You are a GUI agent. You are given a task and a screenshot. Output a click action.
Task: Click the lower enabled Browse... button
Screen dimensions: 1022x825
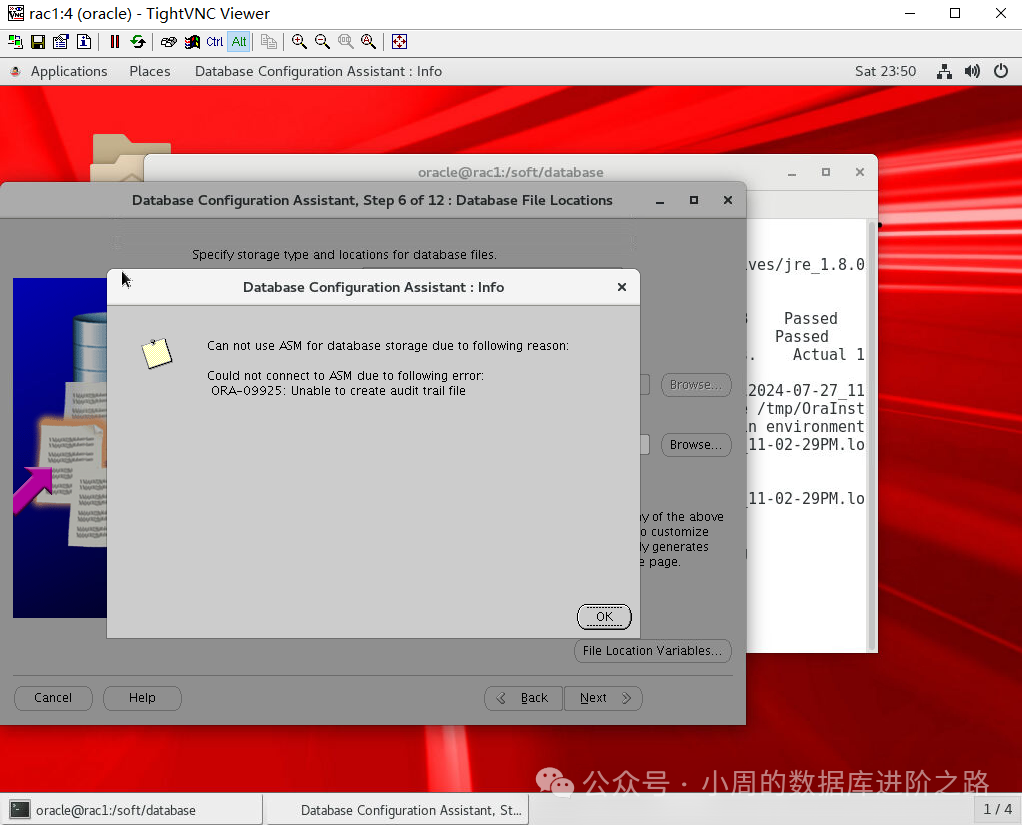point(696,444)
